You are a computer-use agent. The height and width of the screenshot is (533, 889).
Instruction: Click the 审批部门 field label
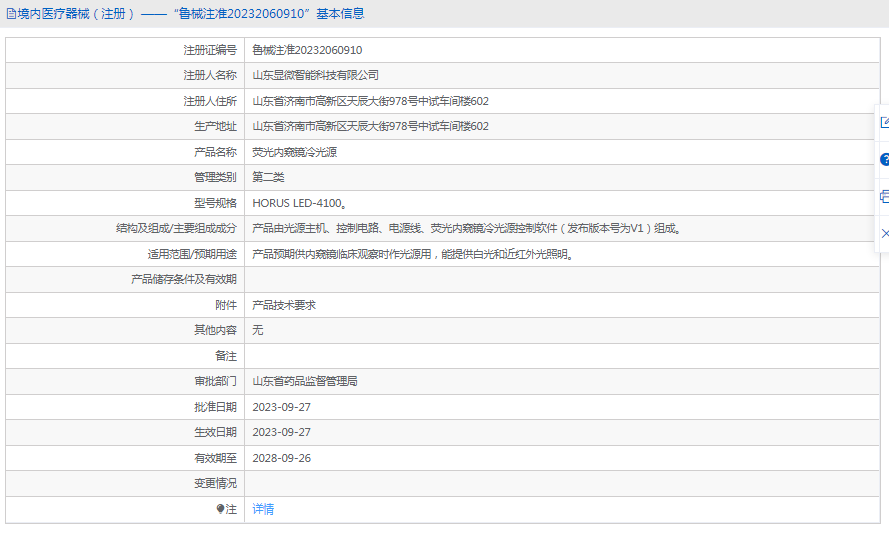(215, 382)
